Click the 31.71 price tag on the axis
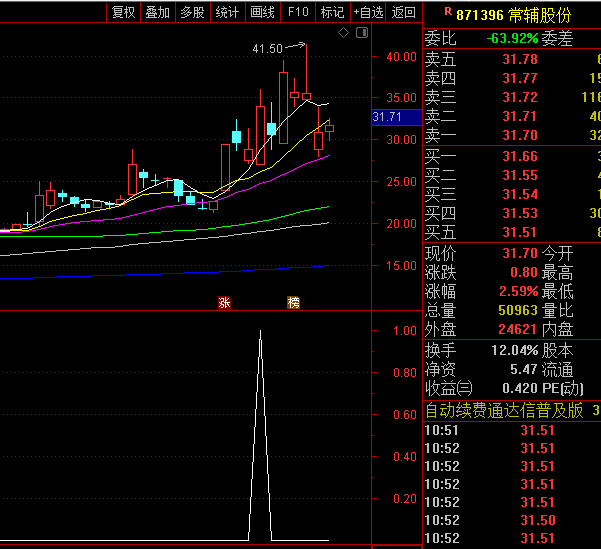601x549 pixels. pyautogui.click(x=386, y=117)
